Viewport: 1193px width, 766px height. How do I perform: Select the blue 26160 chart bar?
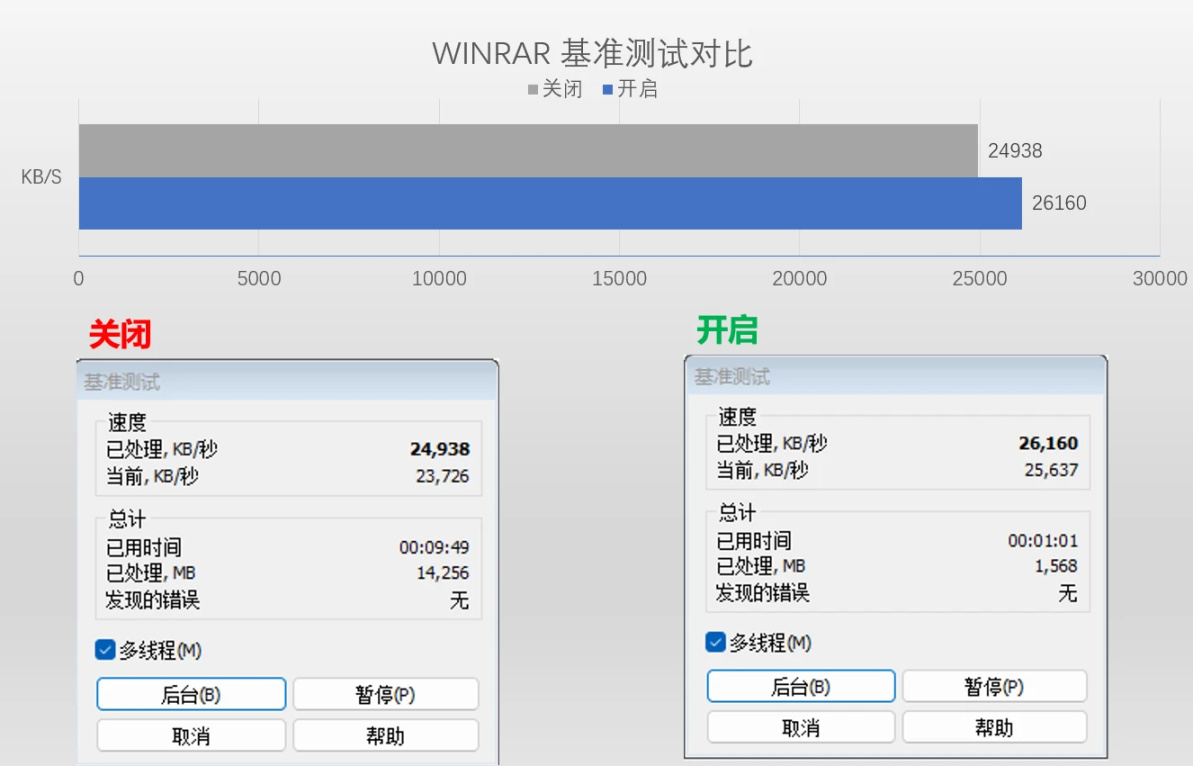click(550, 203)
